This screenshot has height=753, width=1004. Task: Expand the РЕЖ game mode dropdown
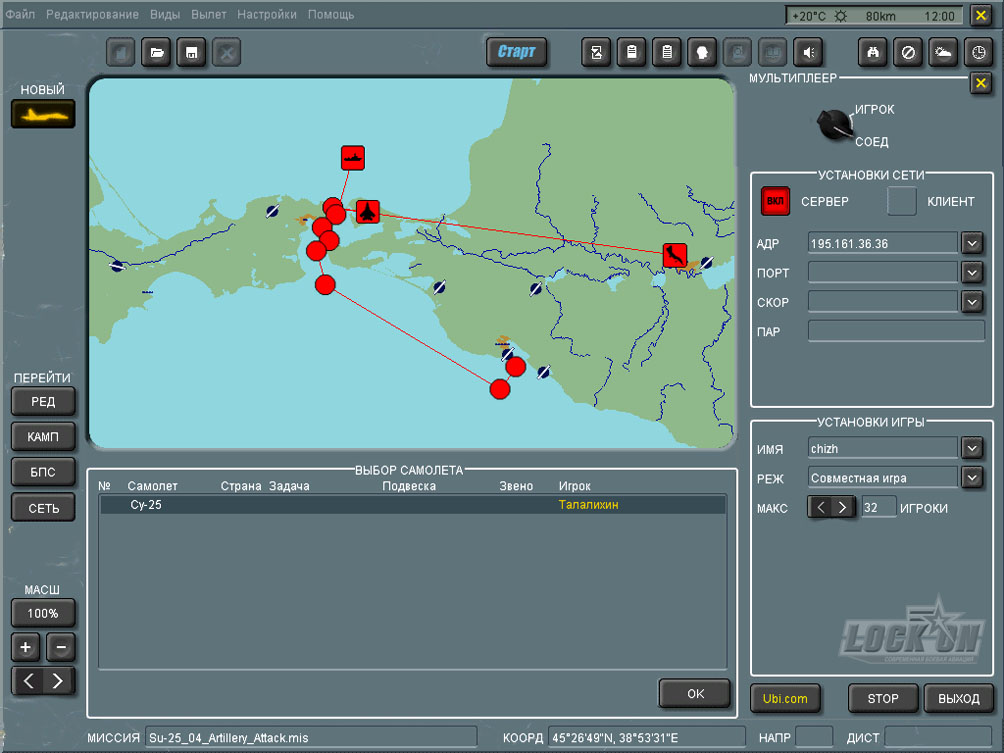pyautogui.click(x=972, y=477)
